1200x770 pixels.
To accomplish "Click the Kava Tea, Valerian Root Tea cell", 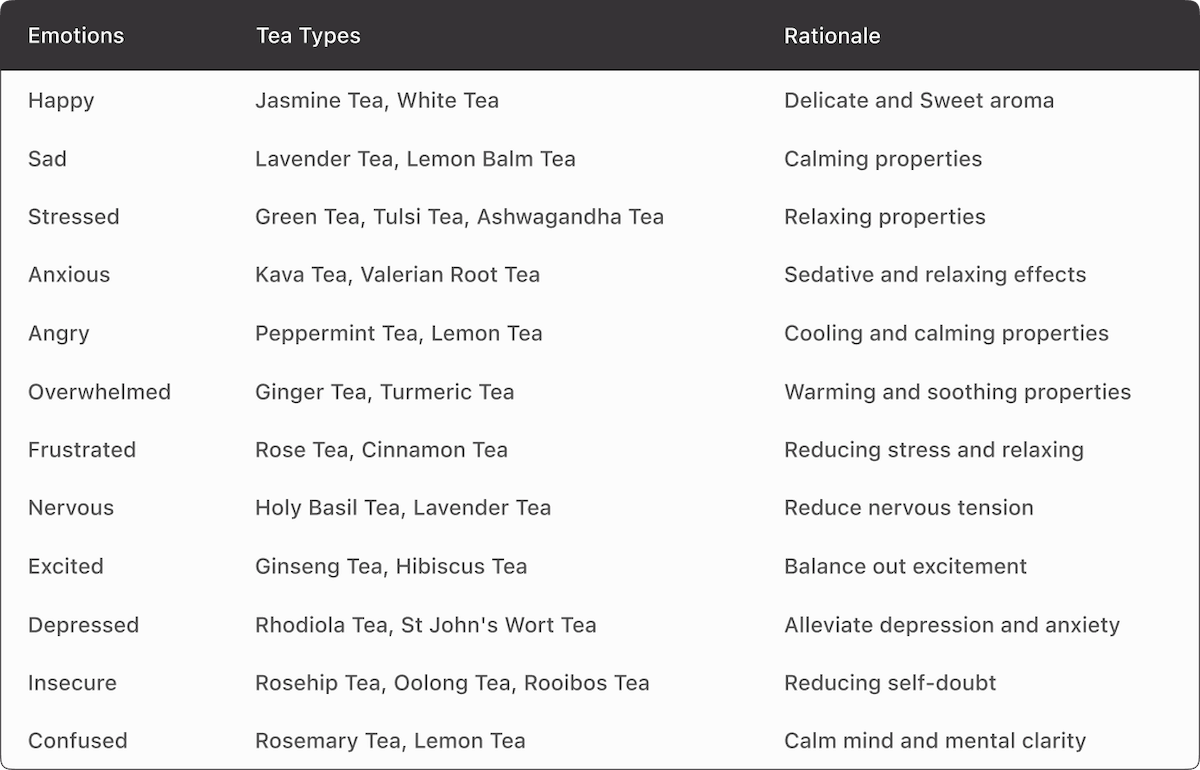I will 397,274.
